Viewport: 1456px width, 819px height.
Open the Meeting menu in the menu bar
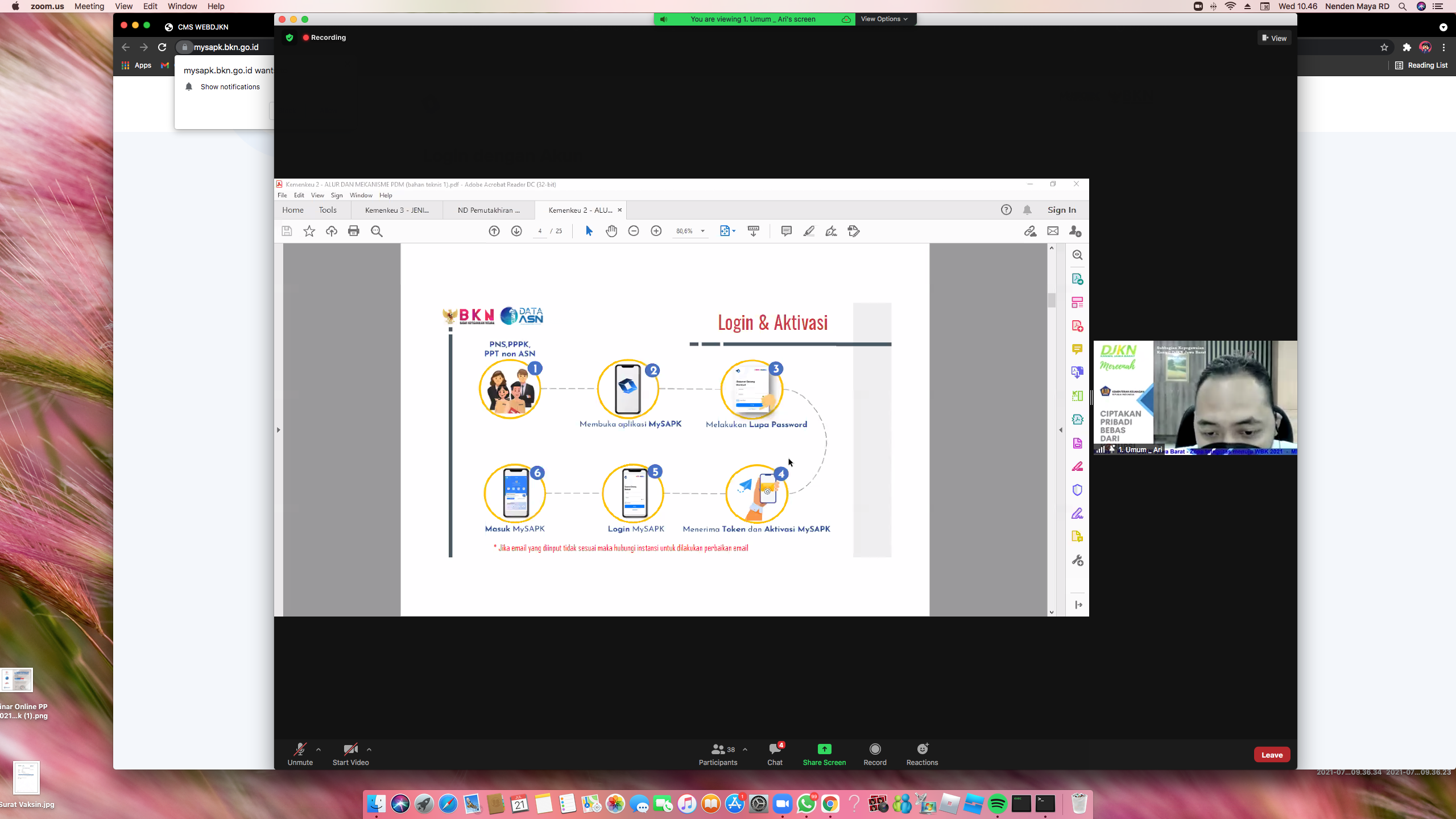(x=89, y=6)
